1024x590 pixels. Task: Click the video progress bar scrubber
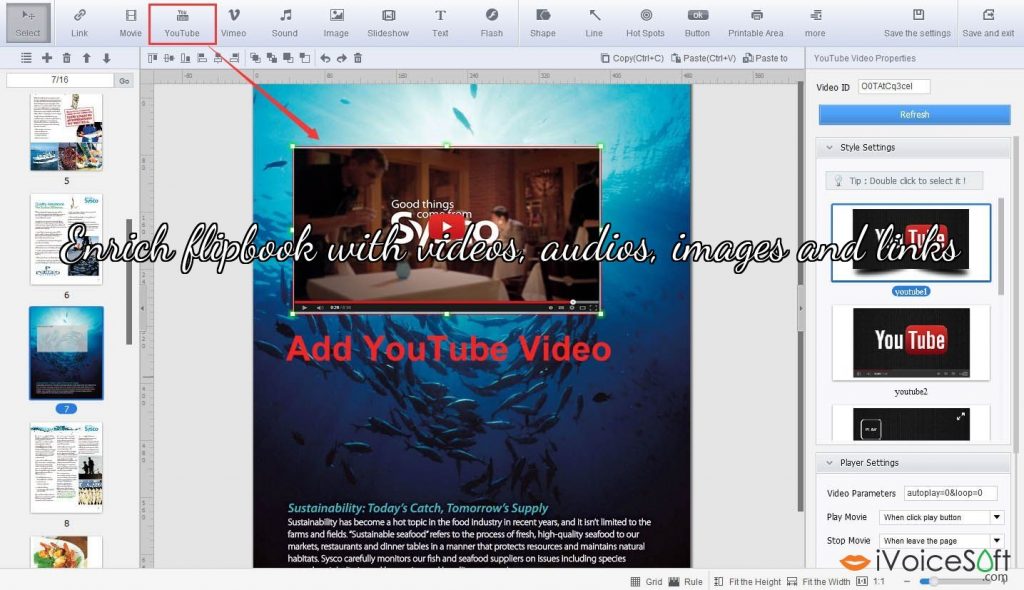coord(573,303)
